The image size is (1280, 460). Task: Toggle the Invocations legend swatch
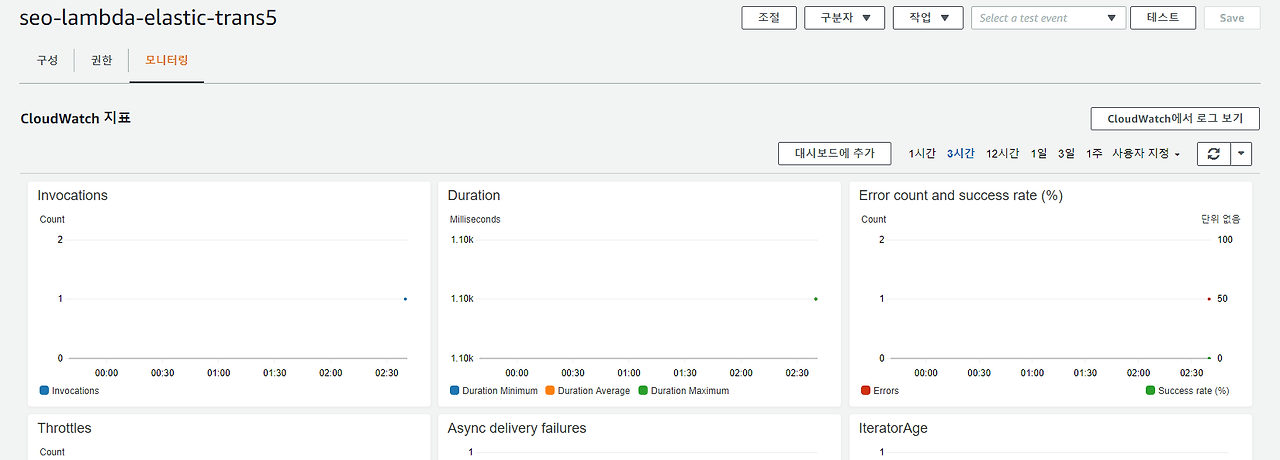[x=44, y=390]
